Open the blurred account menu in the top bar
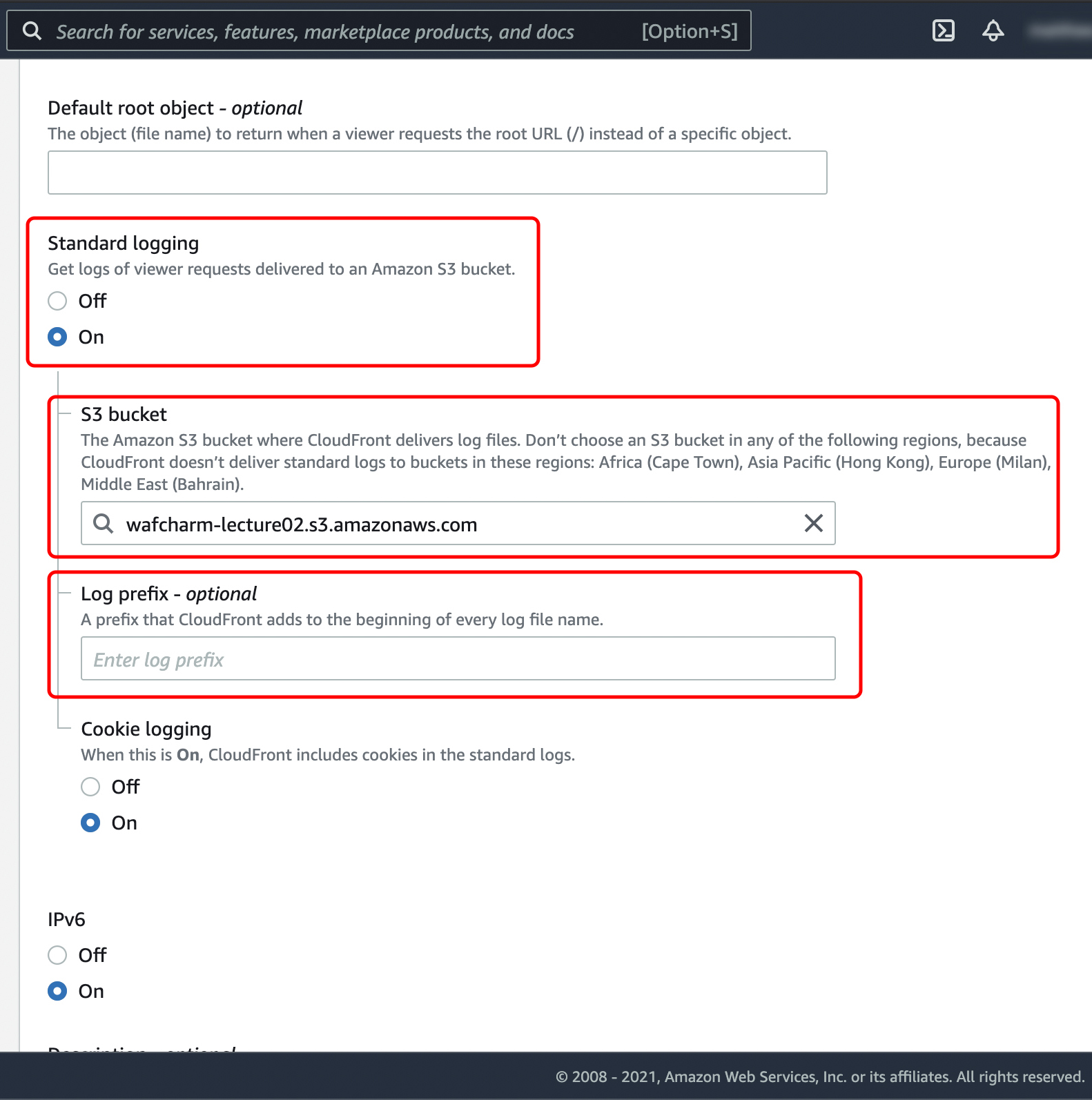 click(1060, 31)
